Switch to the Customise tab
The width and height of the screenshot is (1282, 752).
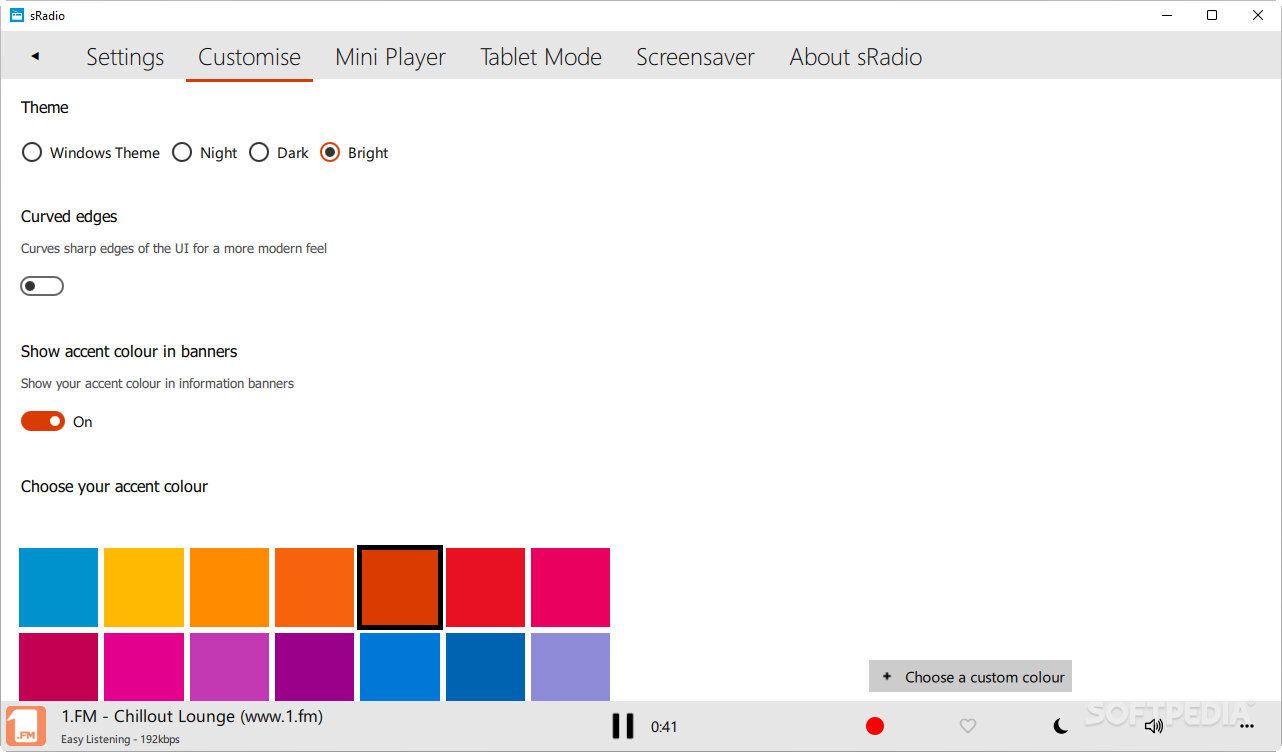pos(249,57)
